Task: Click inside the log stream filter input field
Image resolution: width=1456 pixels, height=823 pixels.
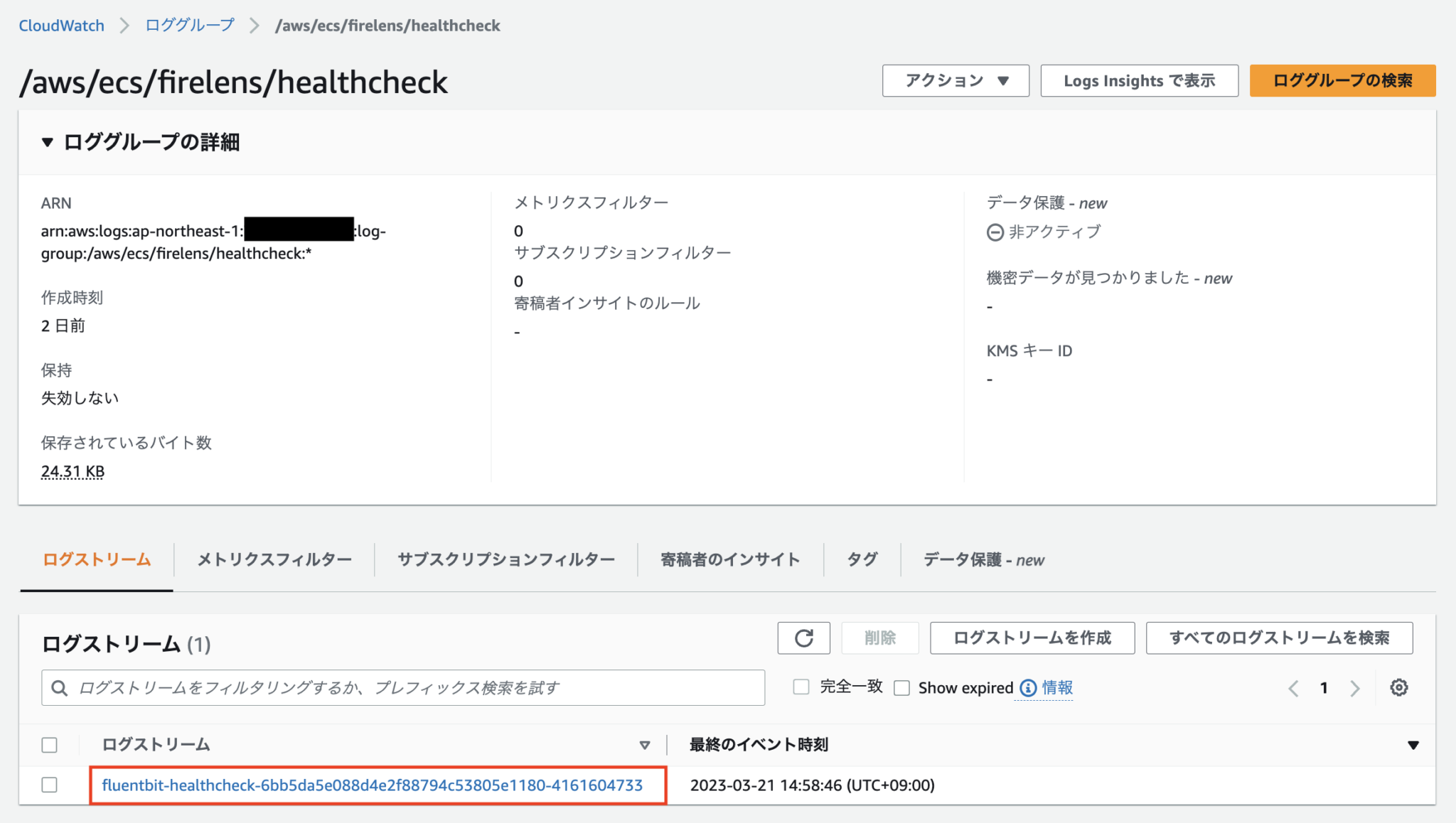Action: tap(355, 687)
